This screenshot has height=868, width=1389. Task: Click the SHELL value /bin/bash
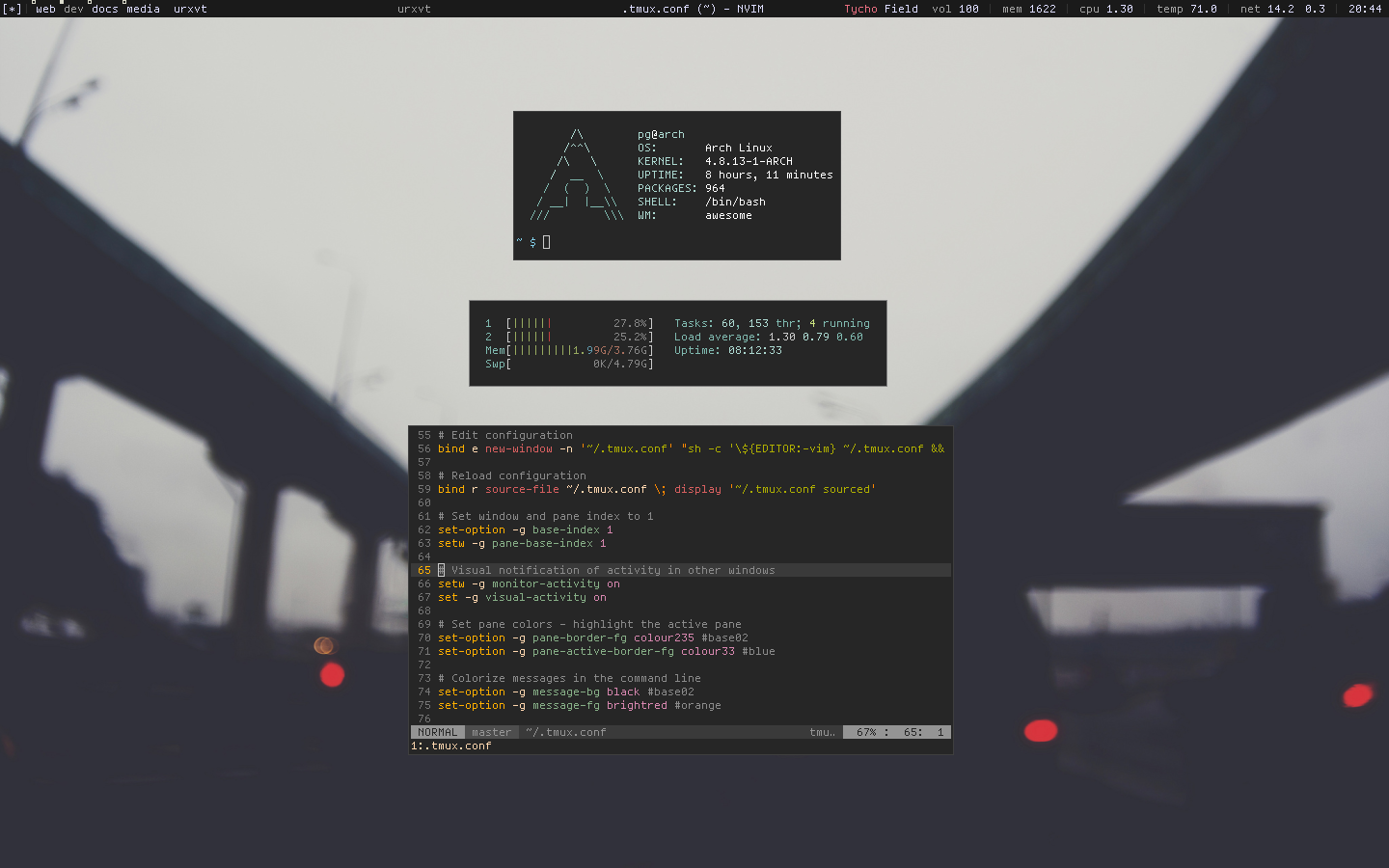[735, 202]
